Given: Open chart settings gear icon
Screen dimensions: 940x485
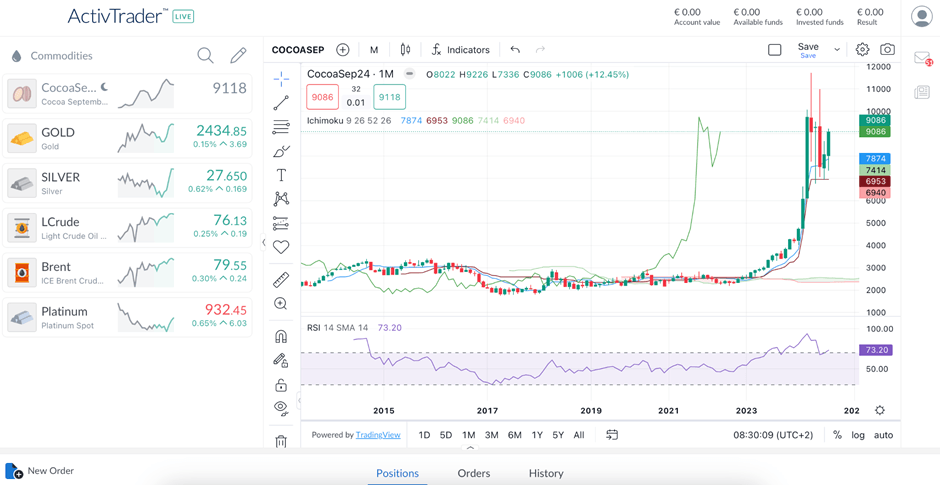Looking at the screenshot, I should click(862, 50).
